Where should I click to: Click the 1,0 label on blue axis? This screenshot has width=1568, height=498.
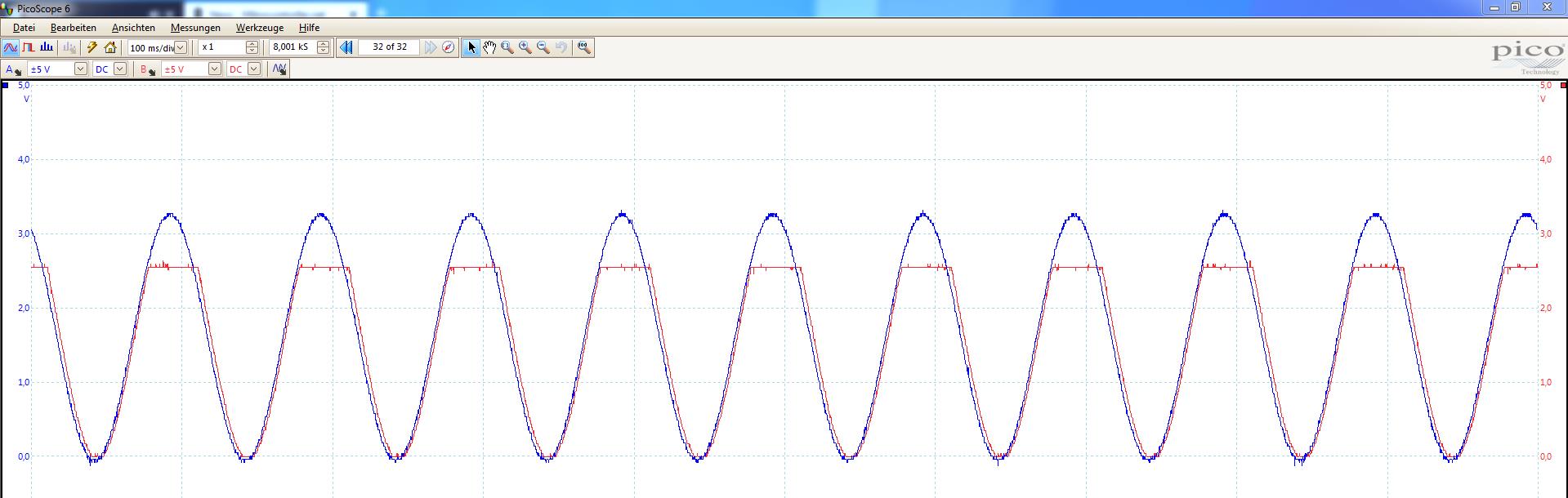click(24, 382)
